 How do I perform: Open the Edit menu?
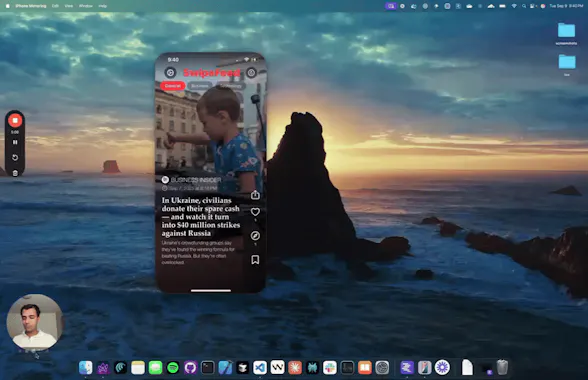[55, 6]
